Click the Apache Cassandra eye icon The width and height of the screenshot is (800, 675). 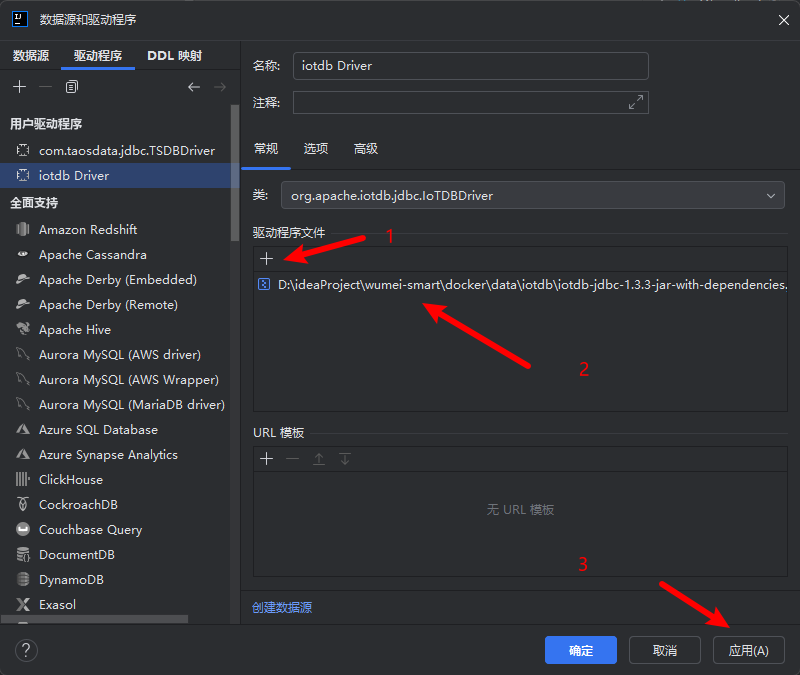[x=23, y=254]
